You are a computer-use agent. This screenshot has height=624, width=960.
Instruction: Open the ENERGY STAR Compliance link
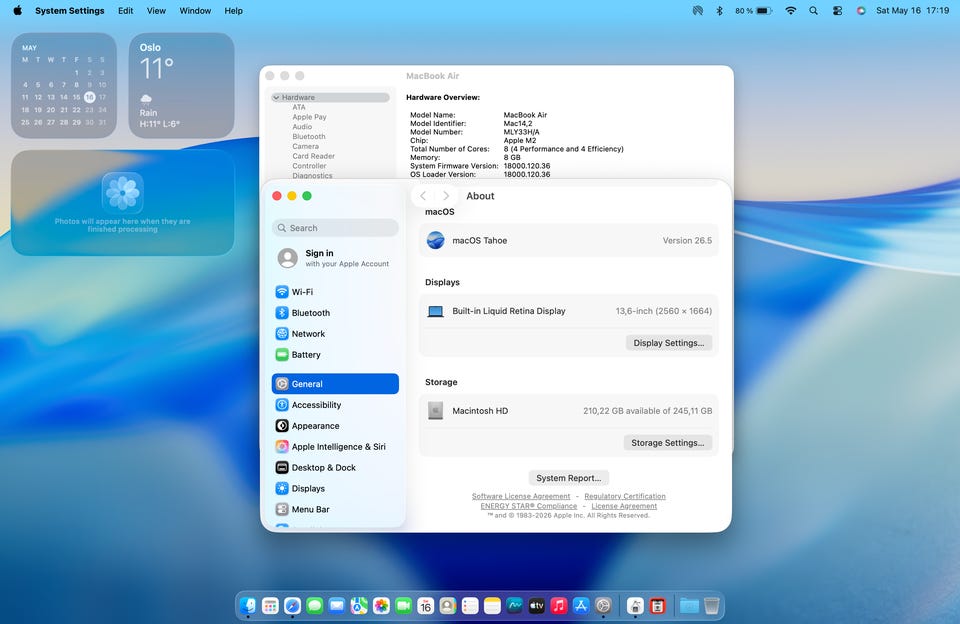pos(528,506)
